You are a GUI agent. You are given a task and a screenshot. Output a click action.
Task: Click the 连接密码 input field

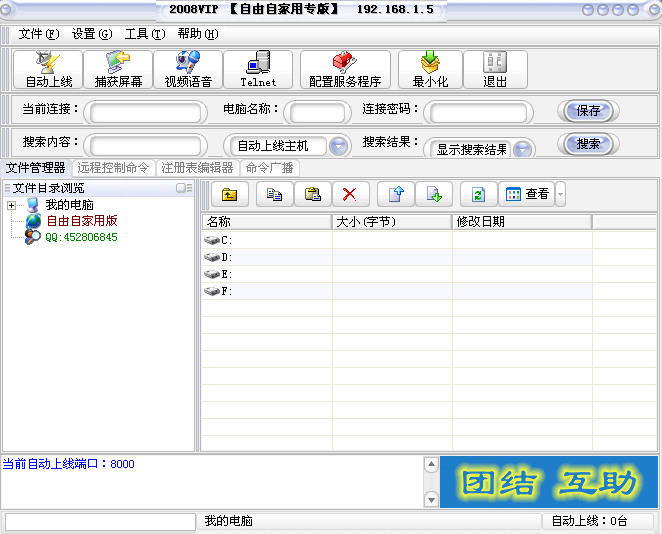tap(478, 112)
